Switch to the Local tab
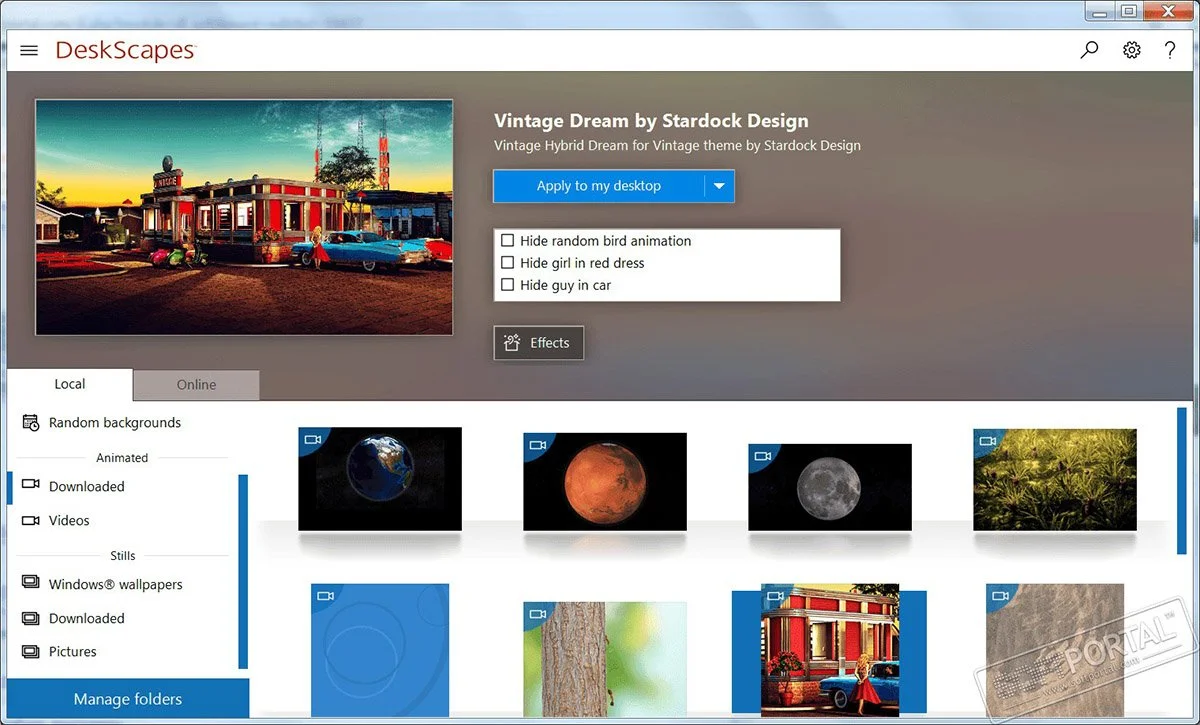Viewport: 1200px width, 725px height. pyautogui.click(x=70, y=384)
